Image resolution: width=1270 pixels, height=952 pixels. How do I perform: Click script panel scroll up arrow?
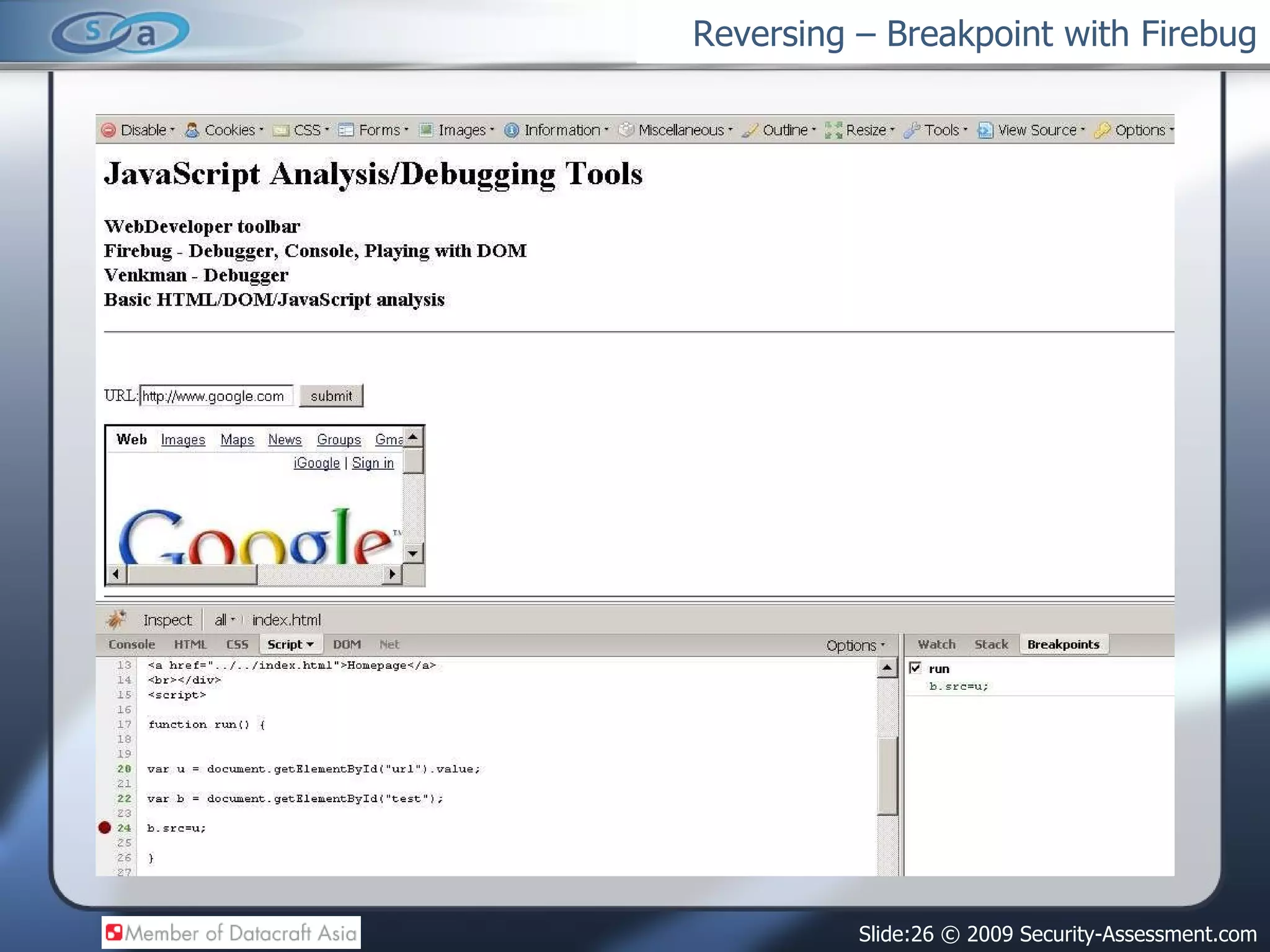pyautogui.click(x=887, y=668)
